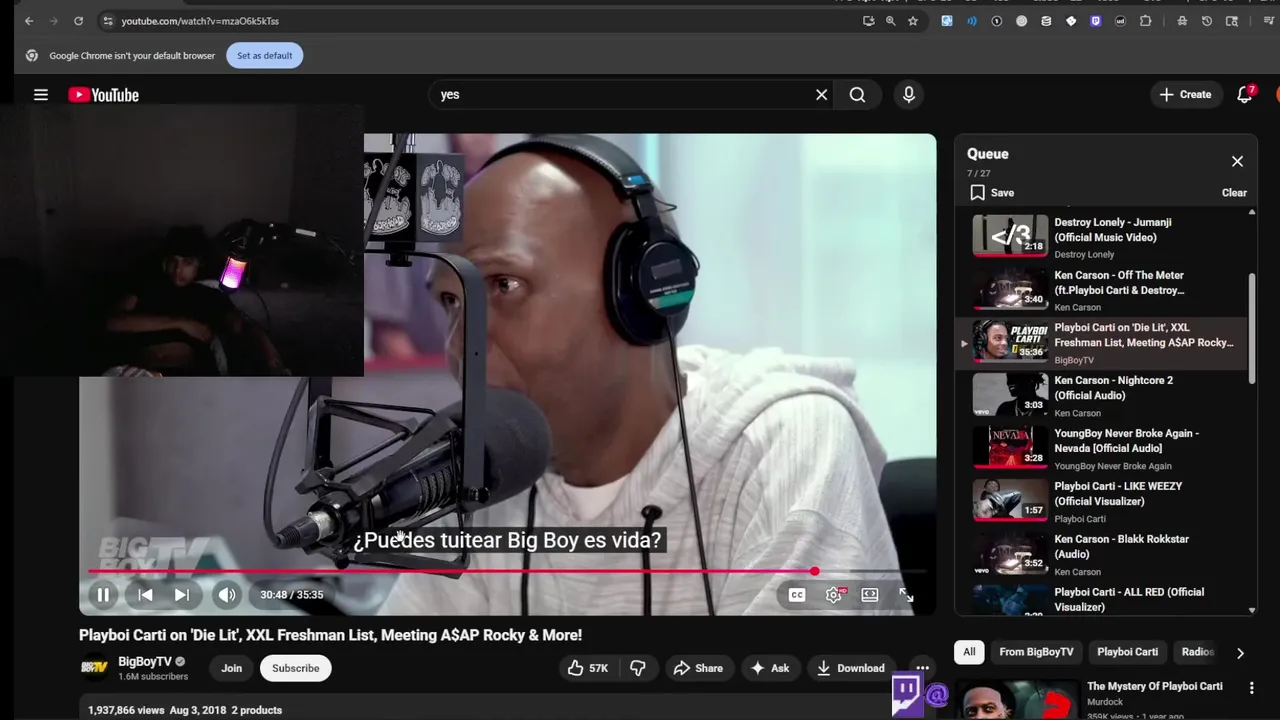Open BigBoyTV channel avatar
The image size is (1280, 720).
point(94,668)
